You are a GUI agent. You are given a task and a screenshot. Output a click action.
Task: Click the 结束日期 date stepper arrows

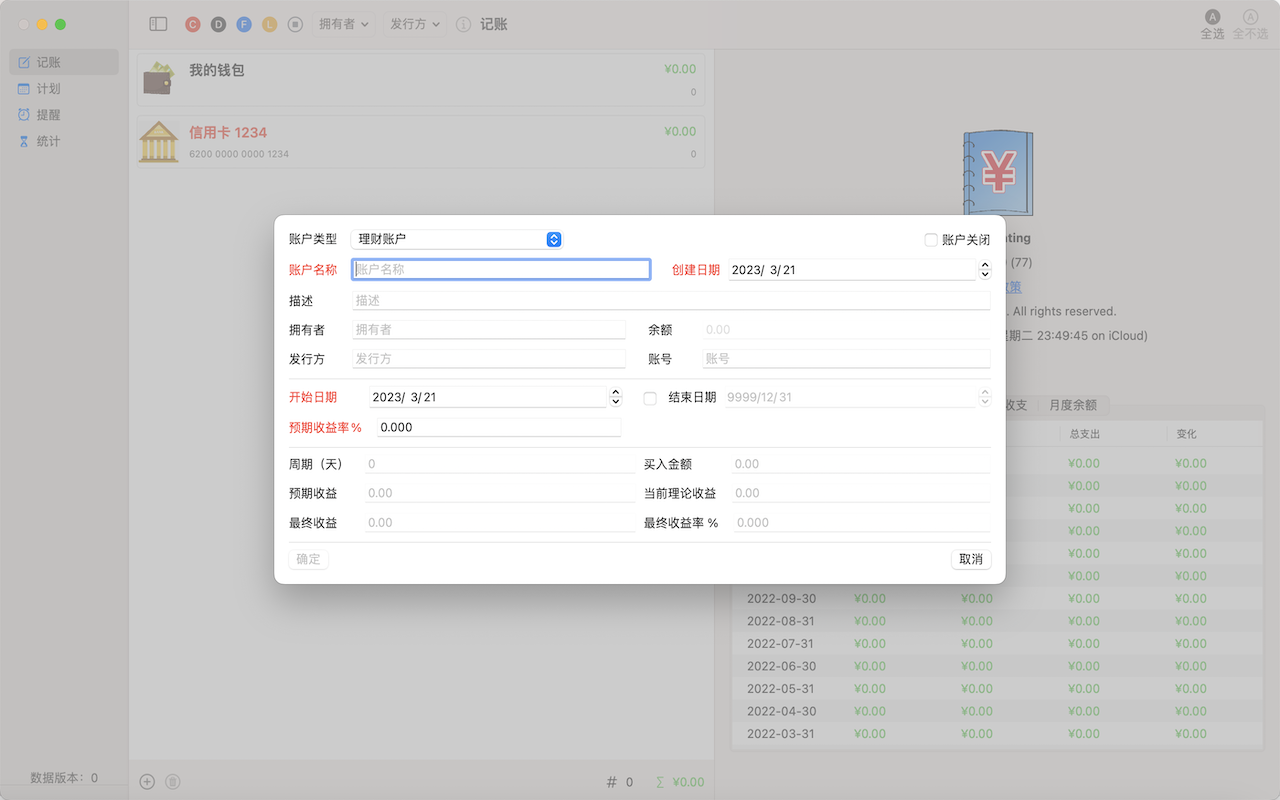click(x=985, y=397)
